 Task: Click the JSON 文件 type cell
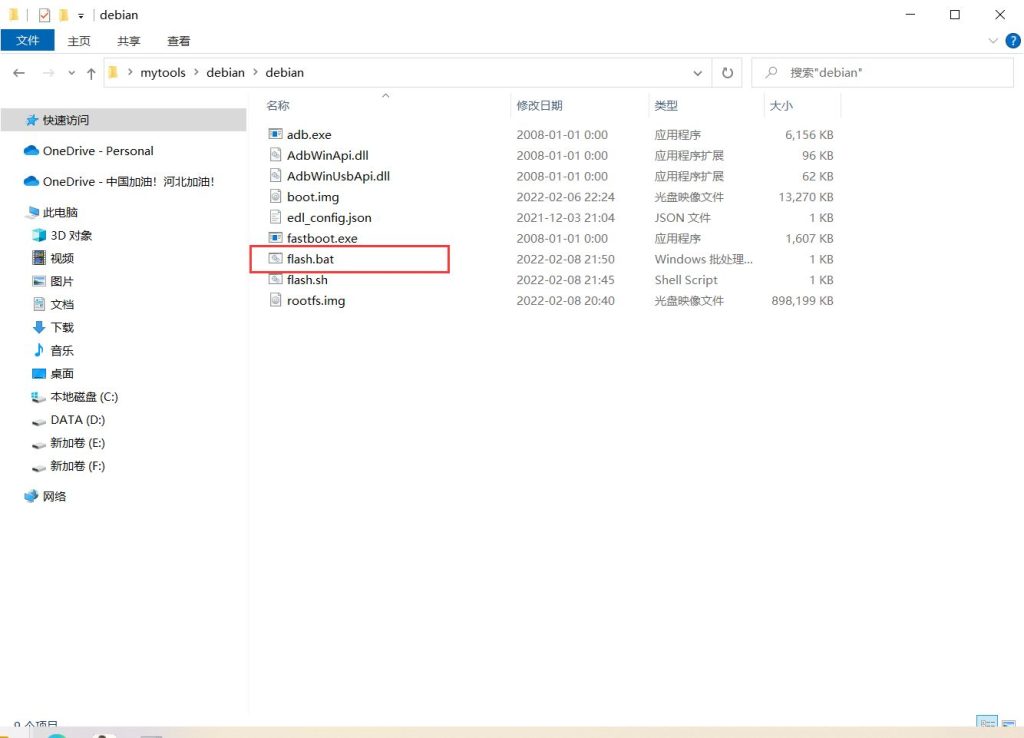coord(682,217)
